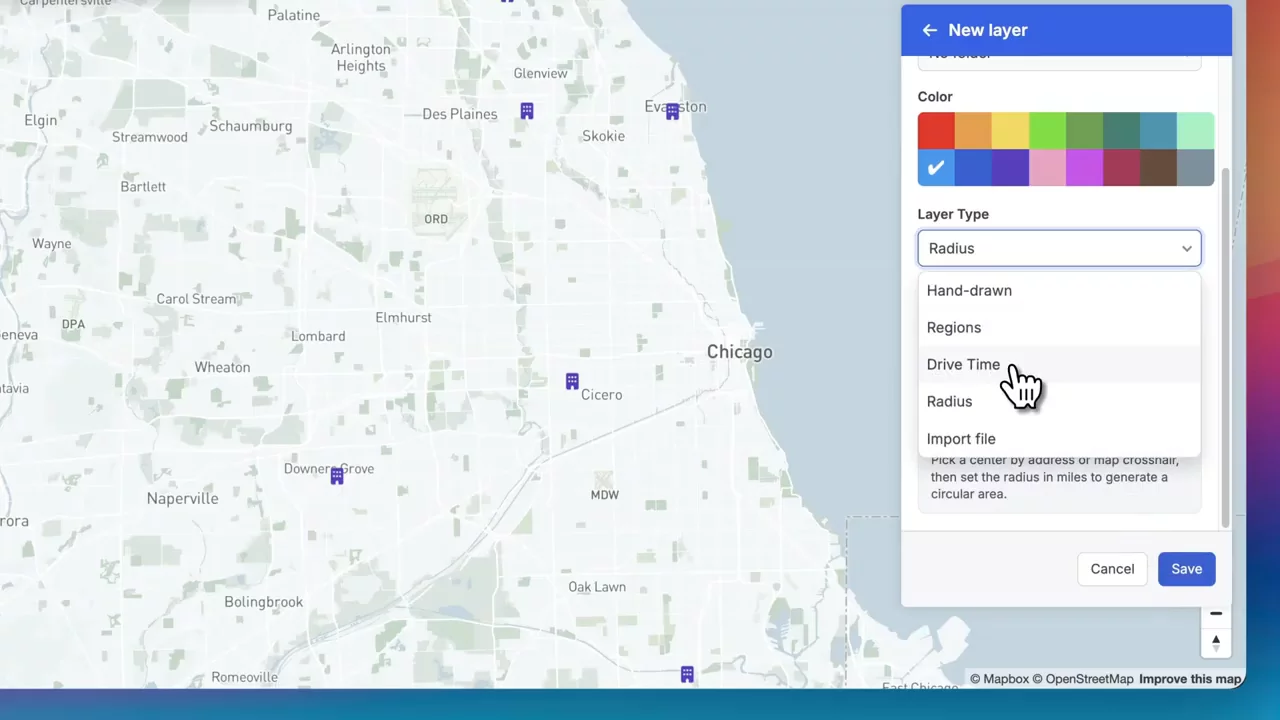Click the Streamwood map label
Screen dimensions: 1280x720
tap(150, 137)
